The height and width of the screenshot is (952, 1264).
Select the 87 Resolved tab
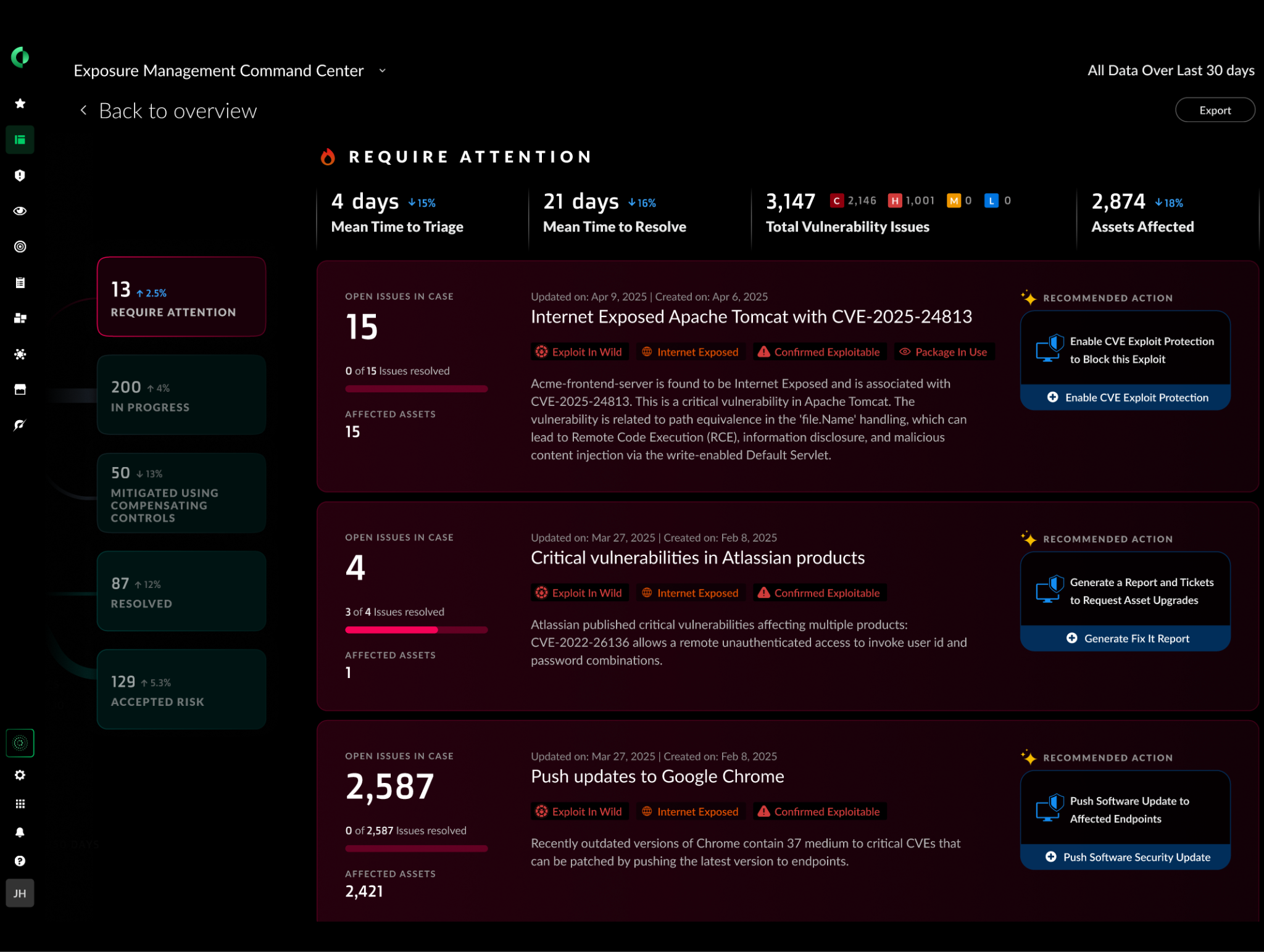pyautogui.click(x=181, y=591)
